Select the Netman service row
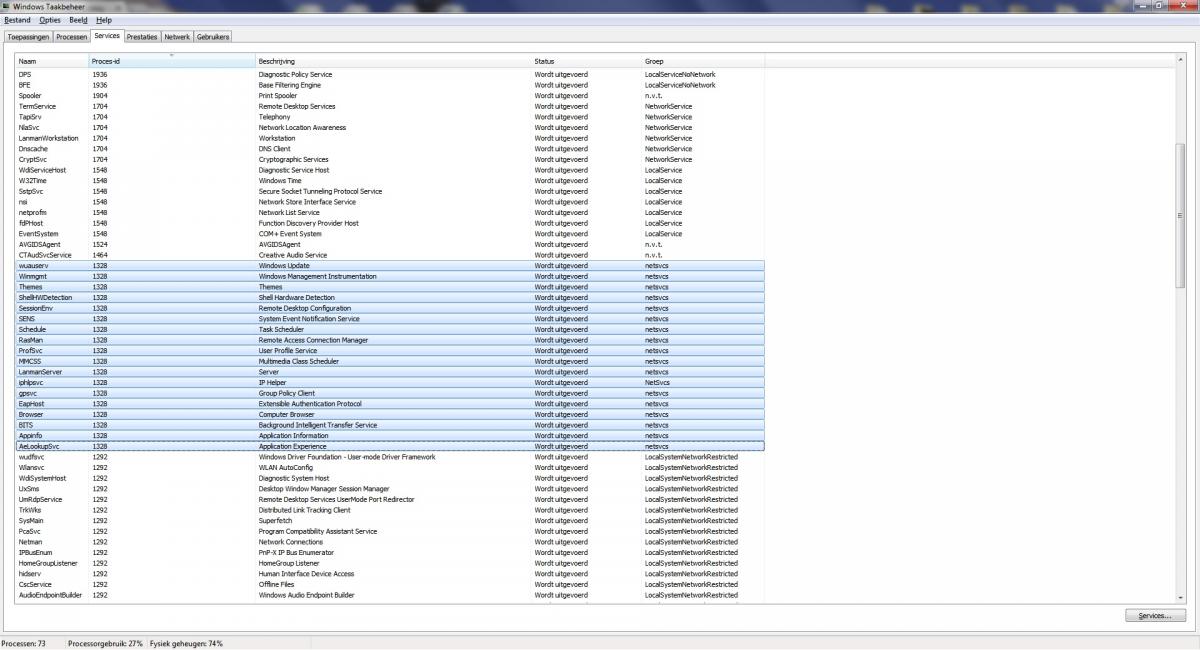 (391, 542)
